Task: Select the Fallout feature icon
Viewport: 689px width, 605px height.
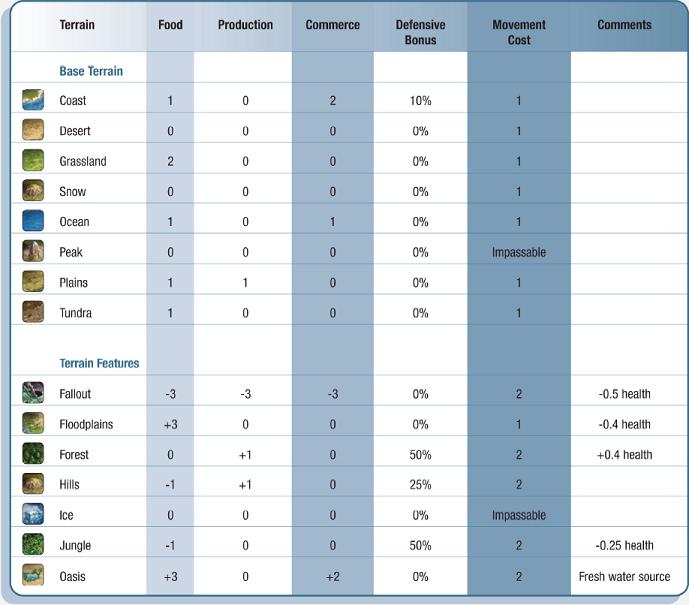Action: click(x=33, y=393)
